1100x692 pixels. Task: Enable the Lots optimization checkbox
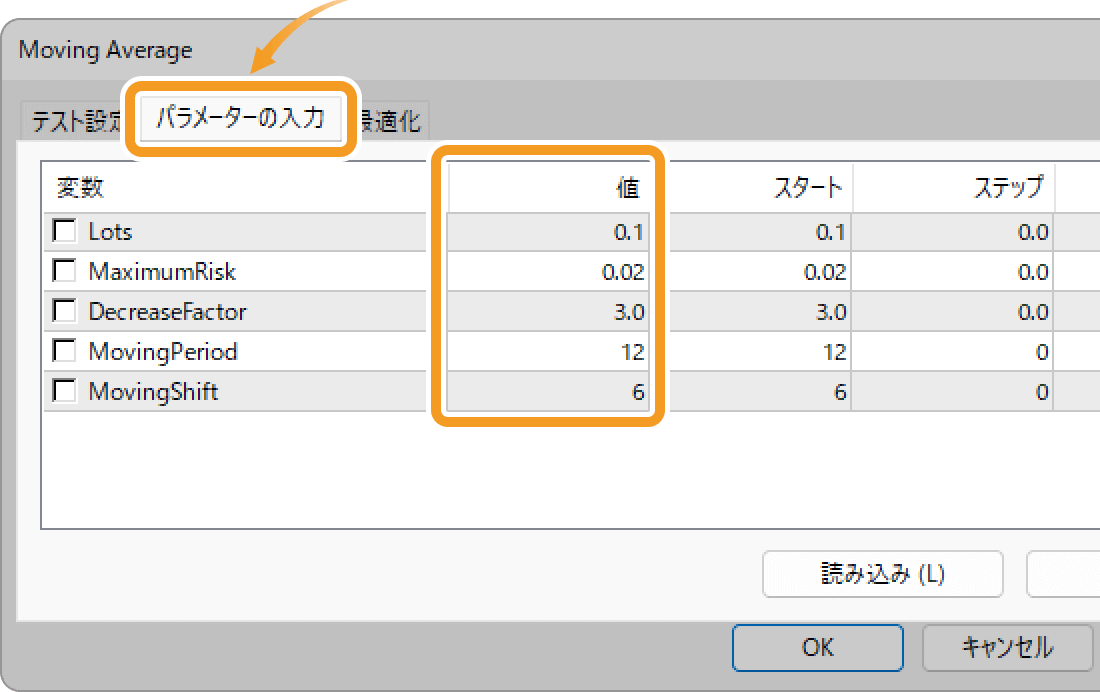click(x=65, y=230)
